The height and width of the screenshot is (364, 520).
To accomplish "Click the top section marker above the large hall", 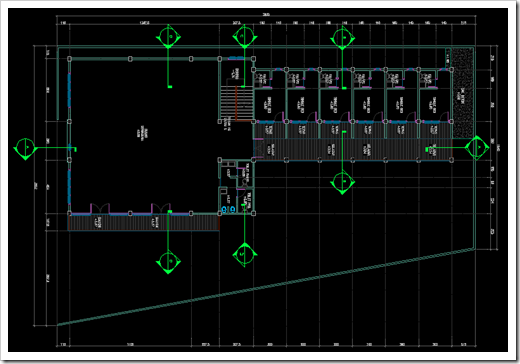I will [168, 37].
